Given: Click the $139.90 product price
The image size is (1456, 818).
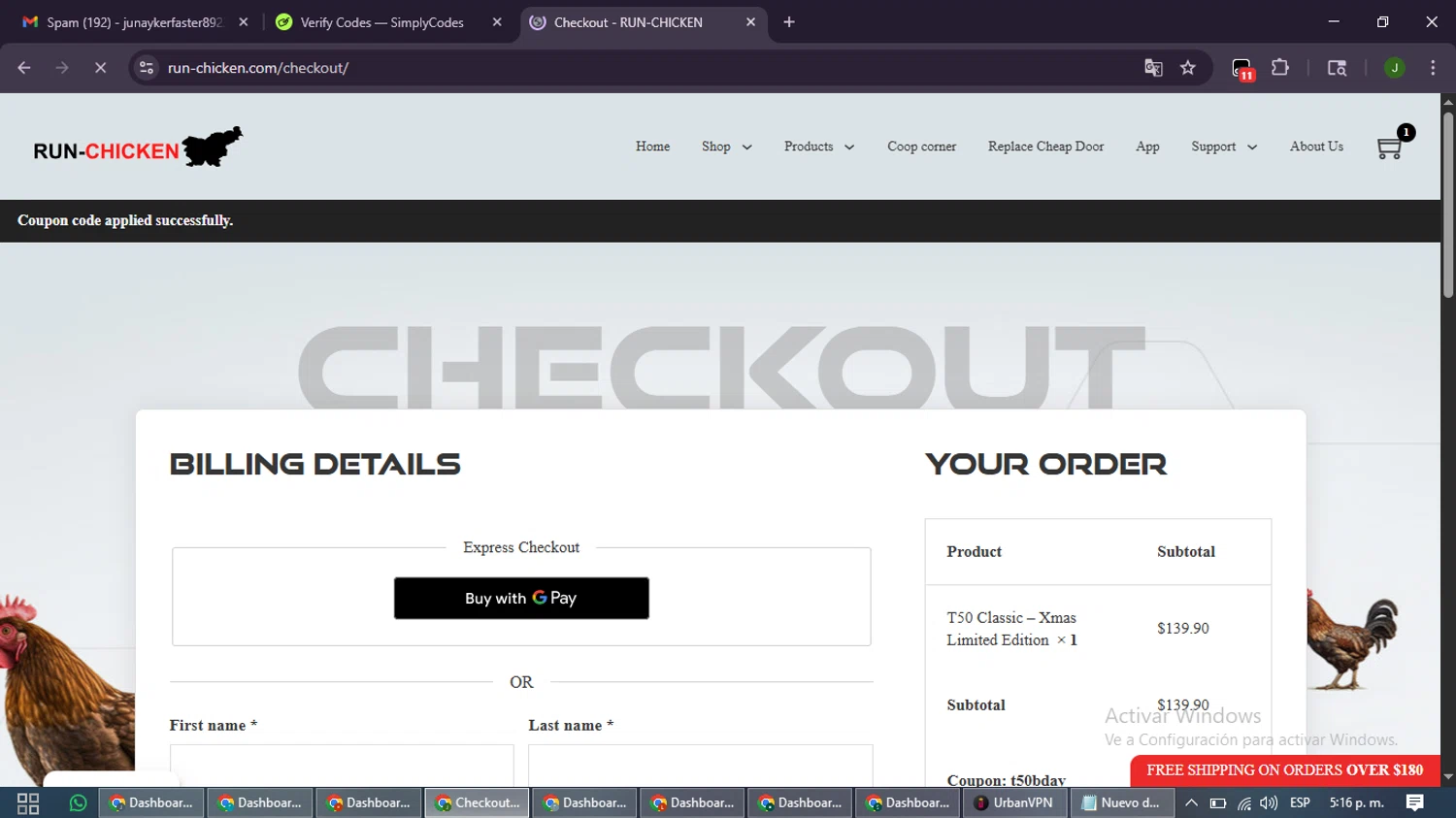Looking at the screenshot, I should pos(1183,629).
